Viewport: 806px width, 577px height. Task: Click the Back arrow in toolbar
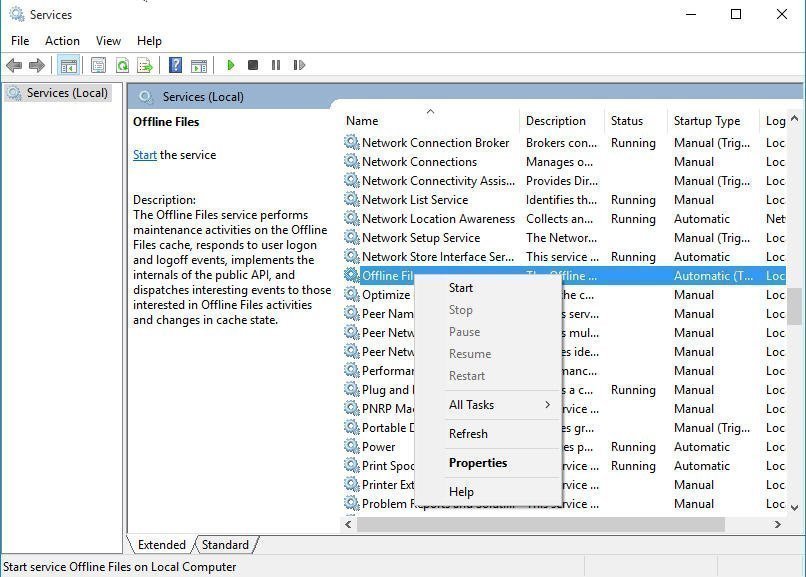click(x=14, y=66)
